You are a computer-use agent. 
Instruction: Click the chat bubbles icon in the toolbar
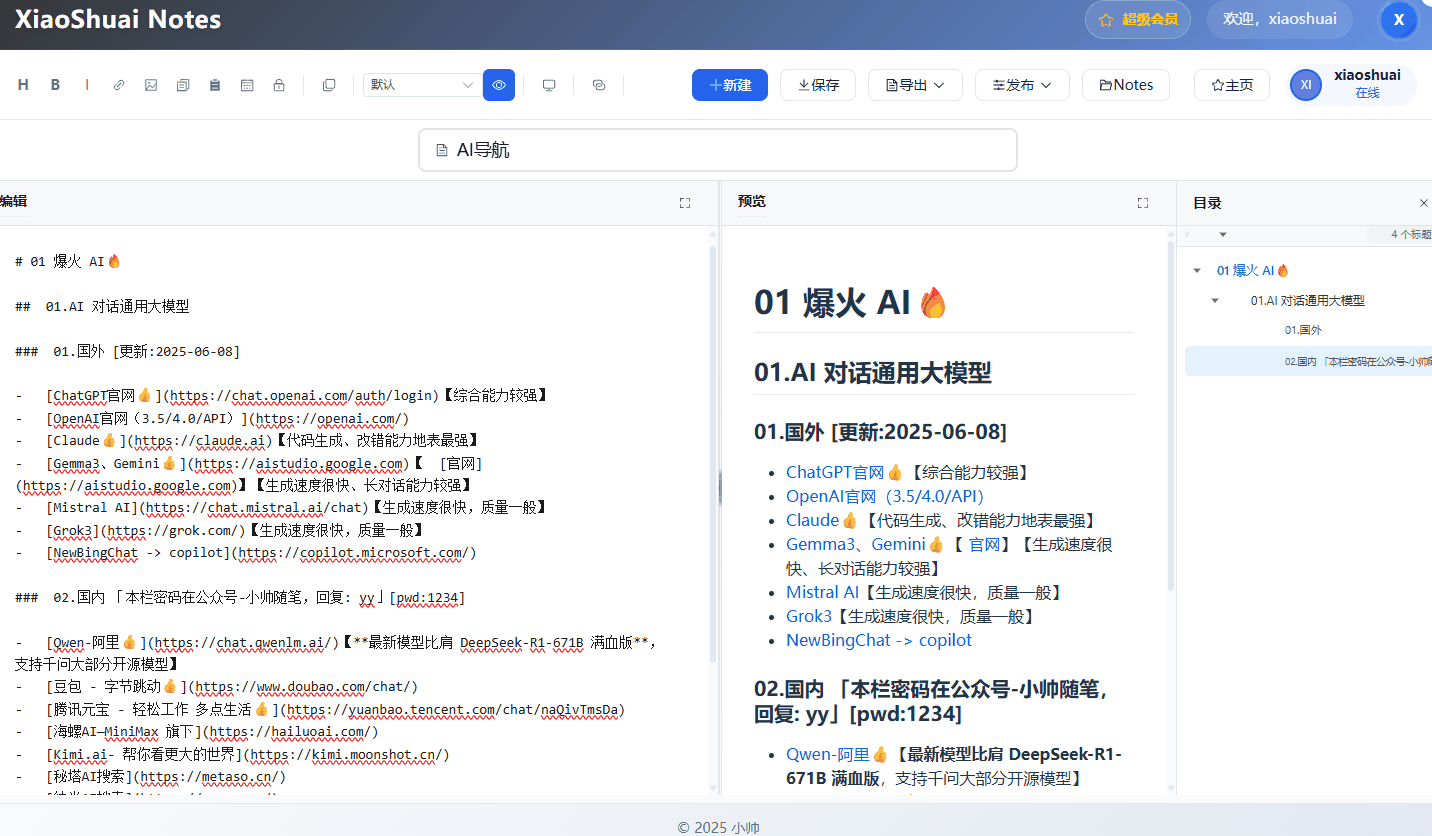pos(599,85)
